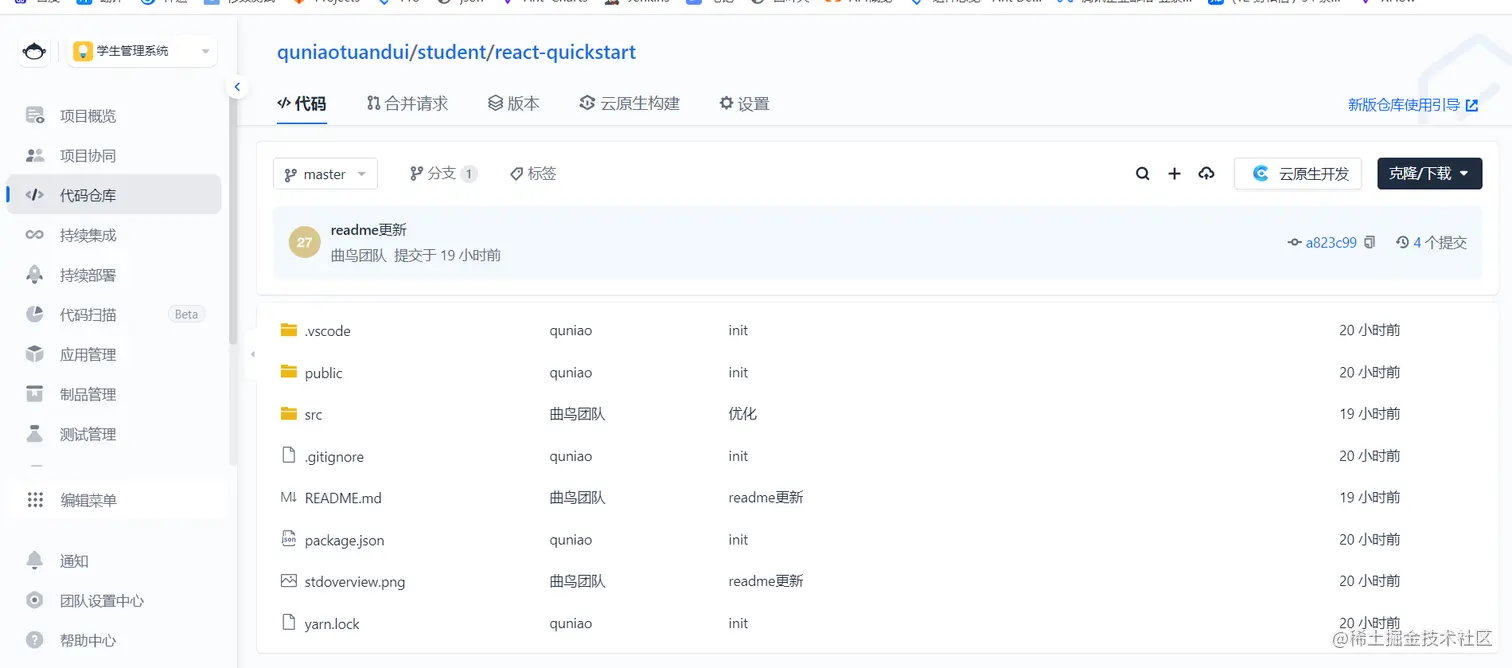The height and width of the screenshot is (668, 1512).
Task: Click quniaotuandui in the breadcrumb
Action: pyautogui.click(x=342, y=52)
